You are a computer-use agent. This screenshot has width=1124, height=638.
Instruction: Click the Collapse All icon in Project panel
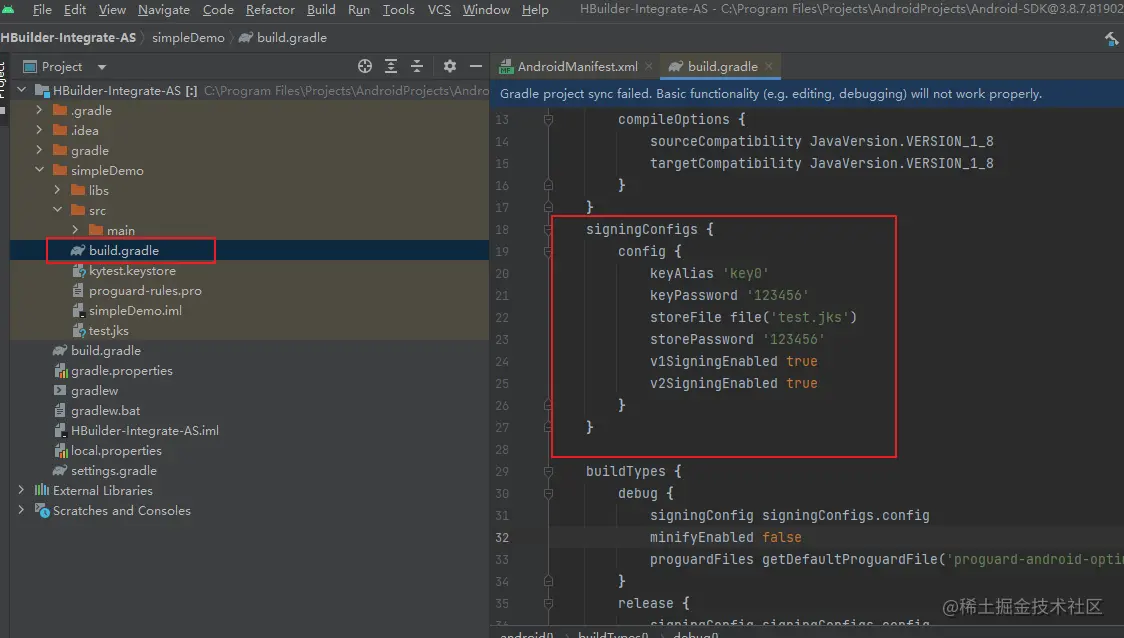[x=416, y=66]
